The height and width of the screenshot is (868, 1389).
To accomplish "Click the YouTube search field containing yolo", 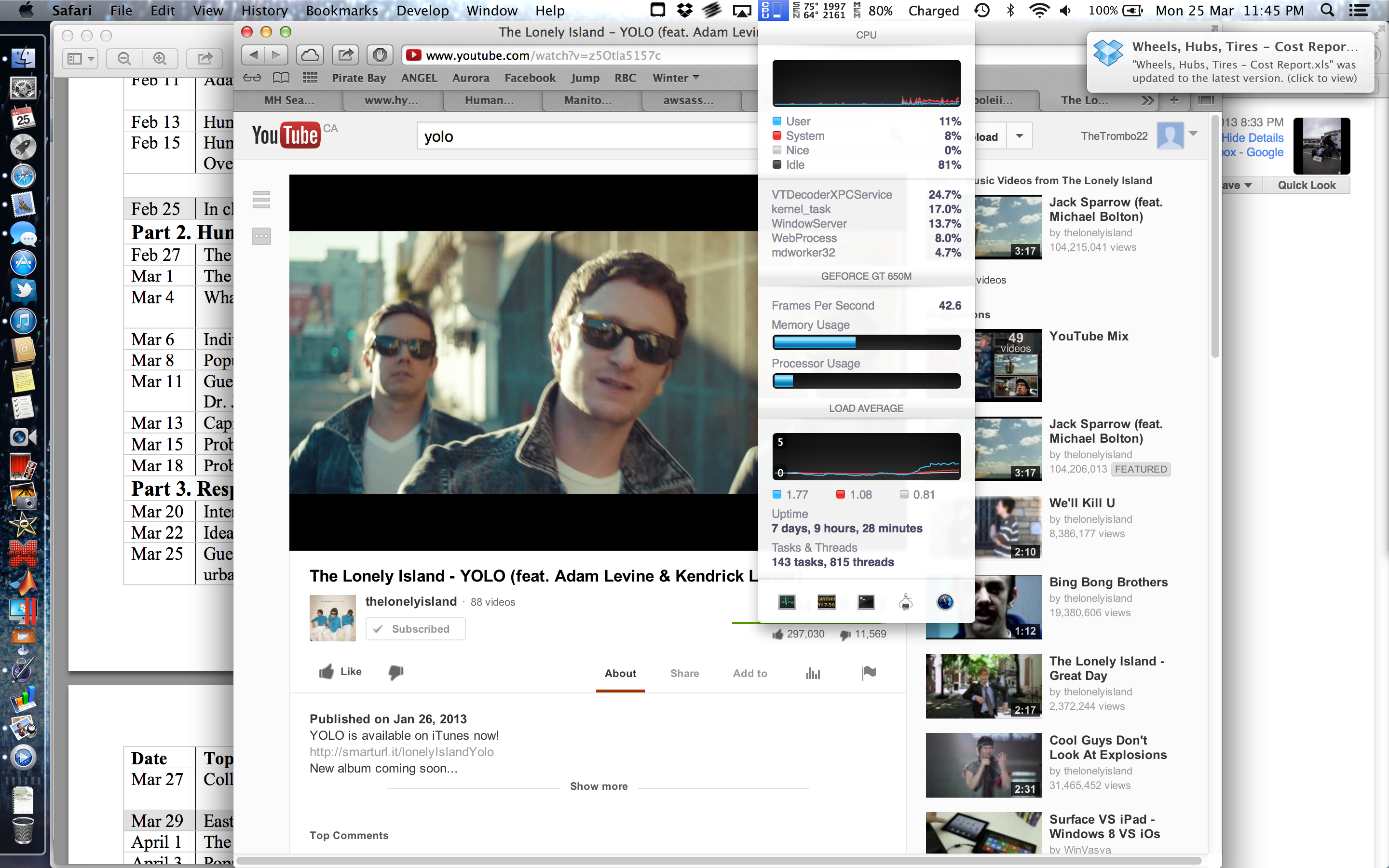I will 588,136.
